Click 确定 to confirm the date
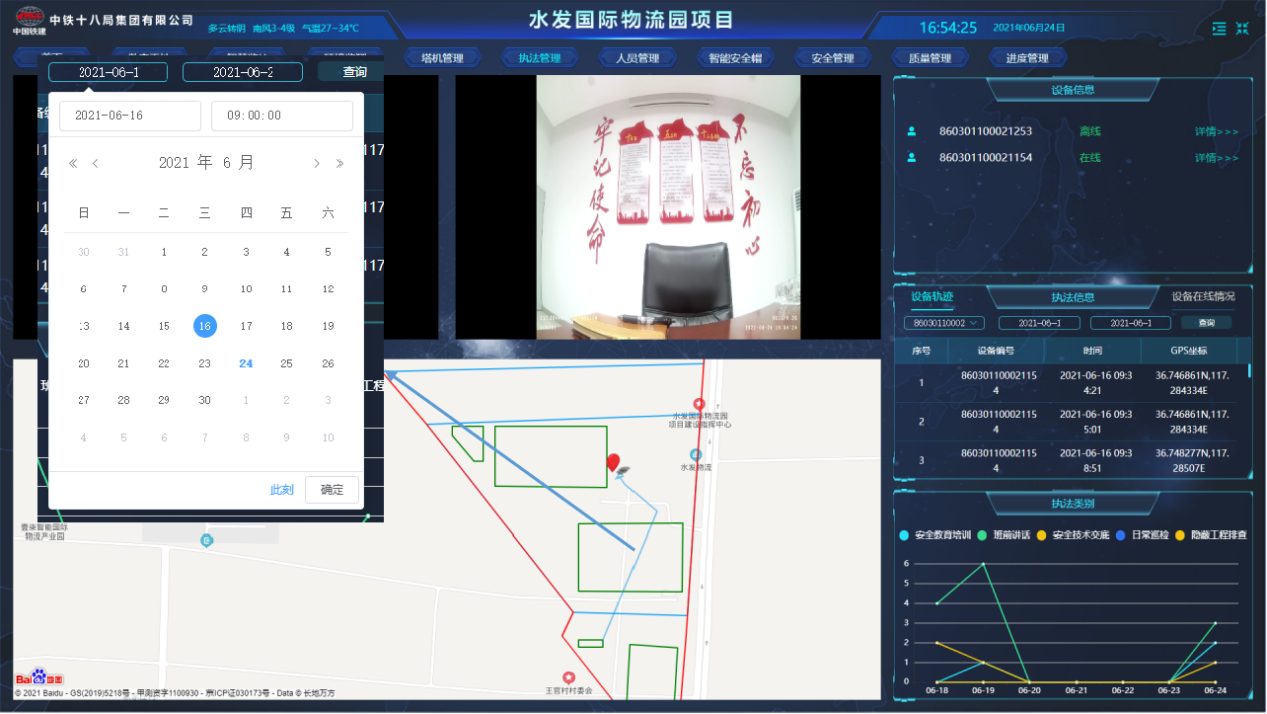This screenshot has width=1267, height=714. 331,490
